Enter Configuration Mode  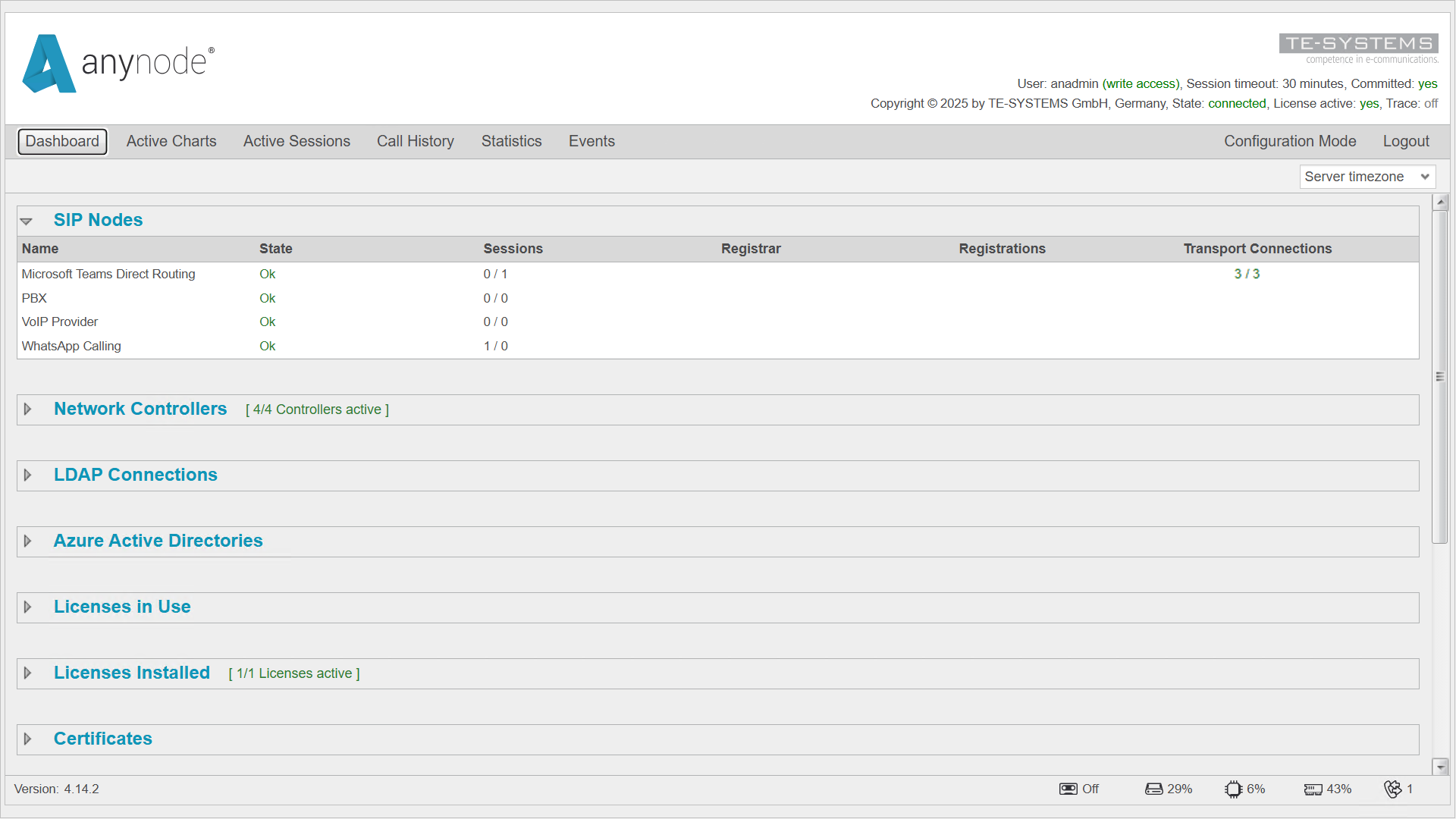pyautogui.click(x=1290, y=141)
